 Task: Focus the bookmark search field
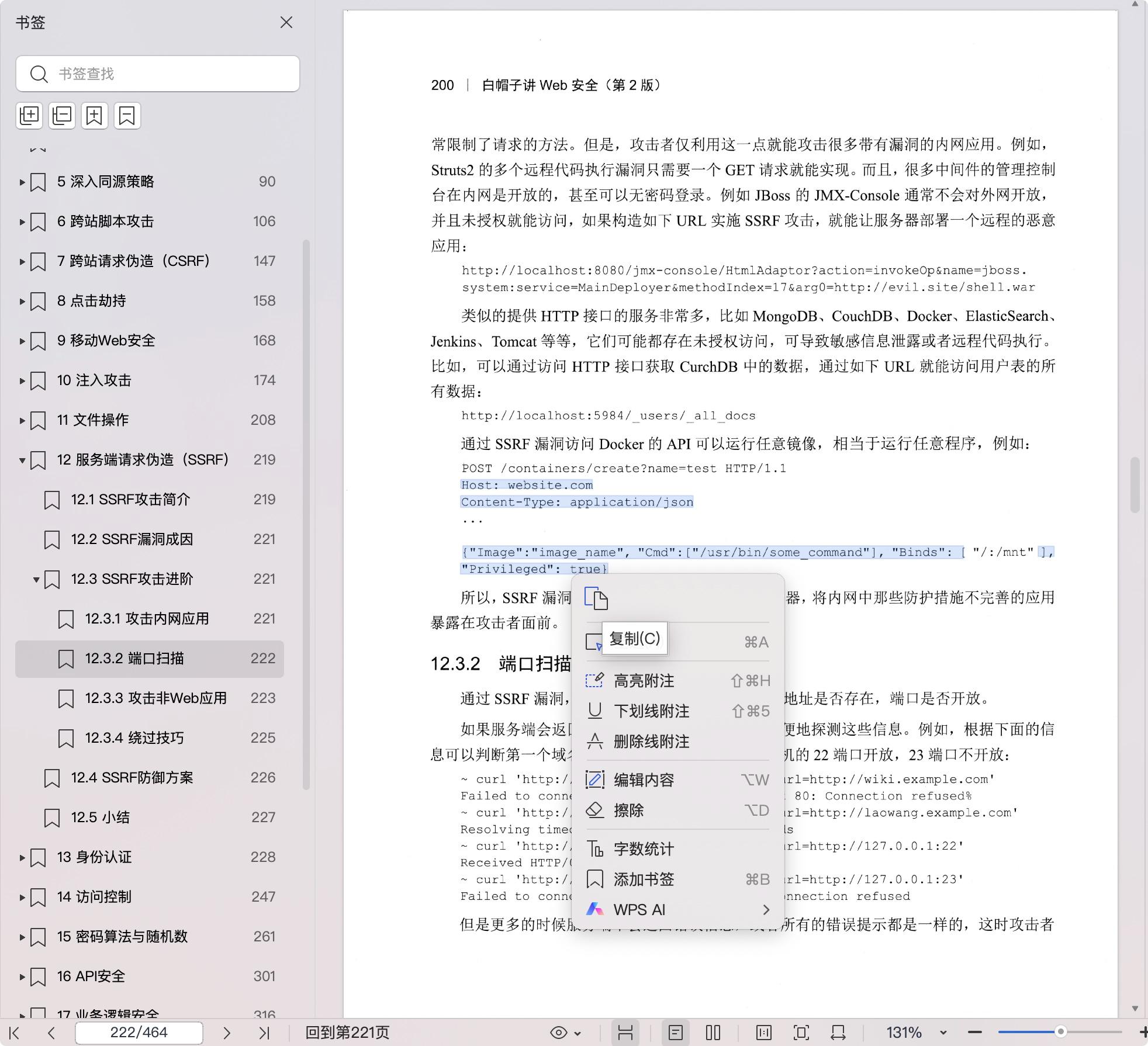click(x=158, y=74)
